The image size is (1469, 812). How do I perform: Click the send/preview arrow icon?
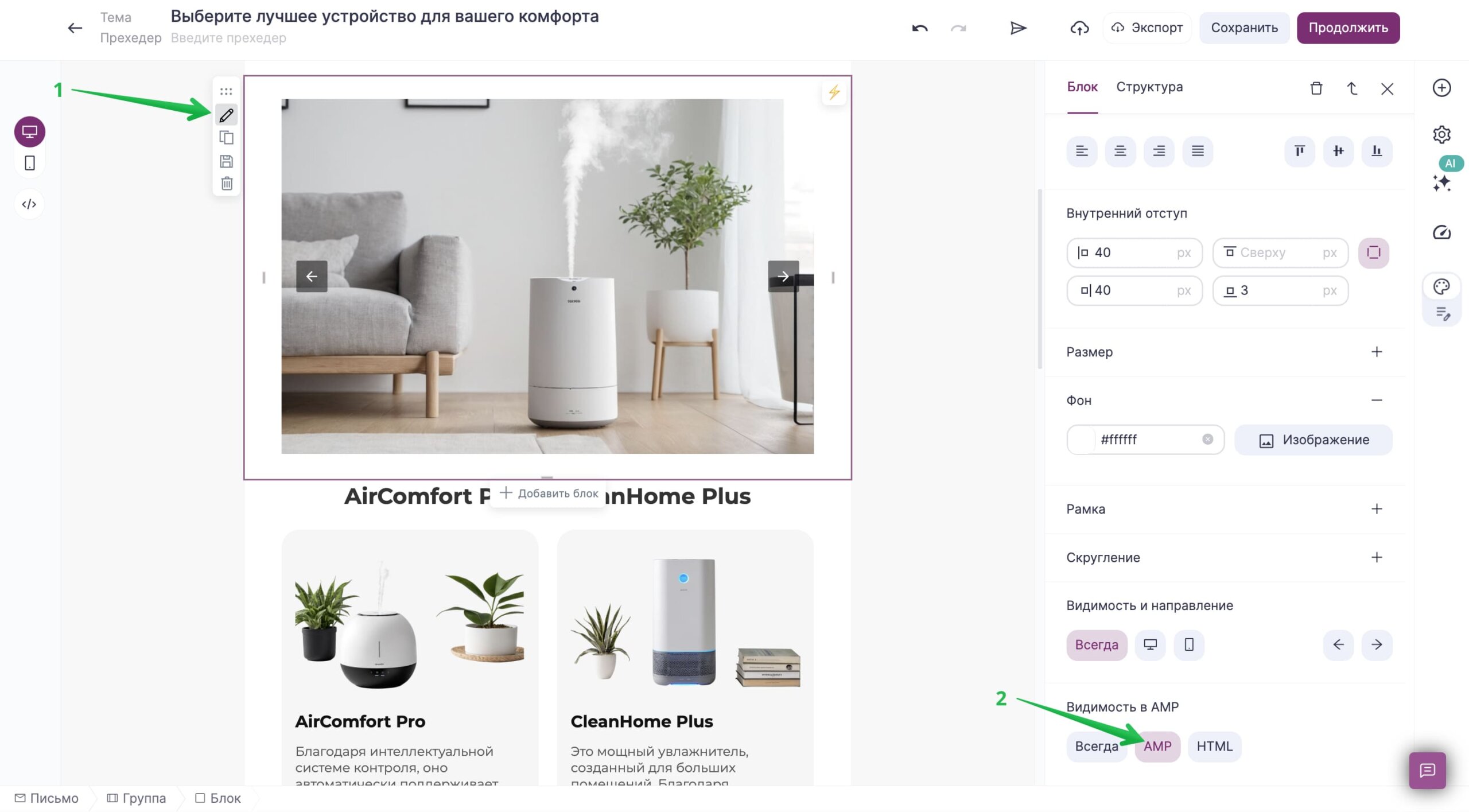pyautogui.click(x=1017, y=27)
